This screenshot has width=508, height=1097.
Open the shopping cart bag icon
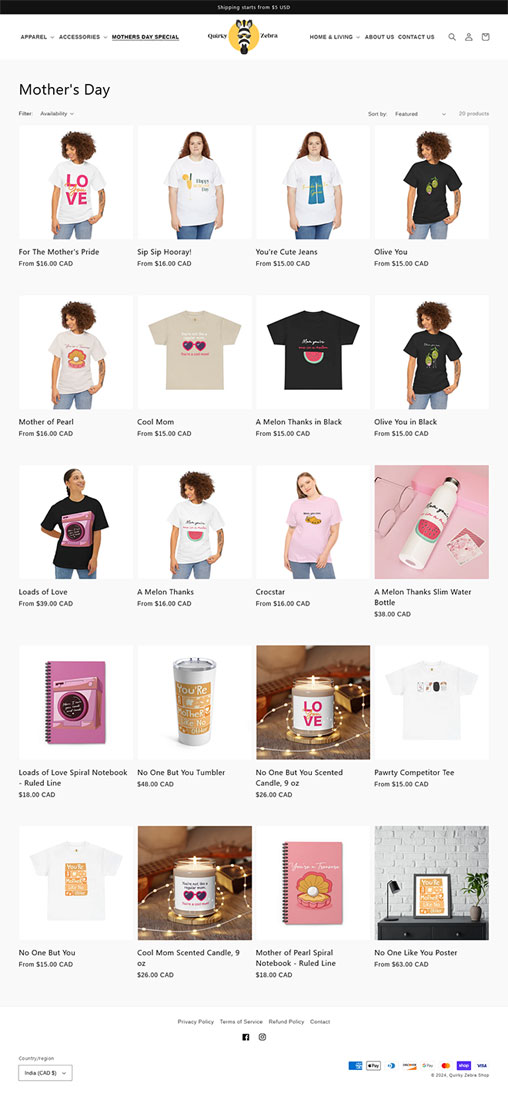(x=486, y=37)
